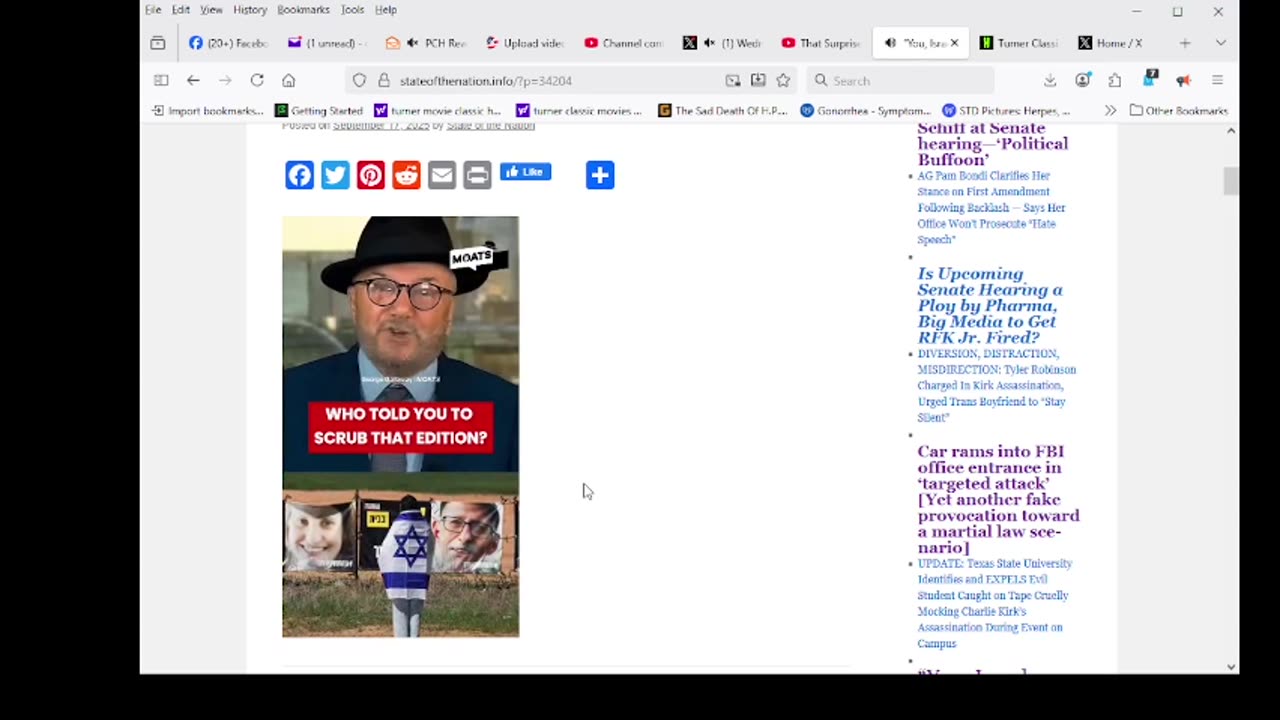The width and height of the screenshot is (1280, 720).
Task: Open the Edit menu
Action: [181, 10]
